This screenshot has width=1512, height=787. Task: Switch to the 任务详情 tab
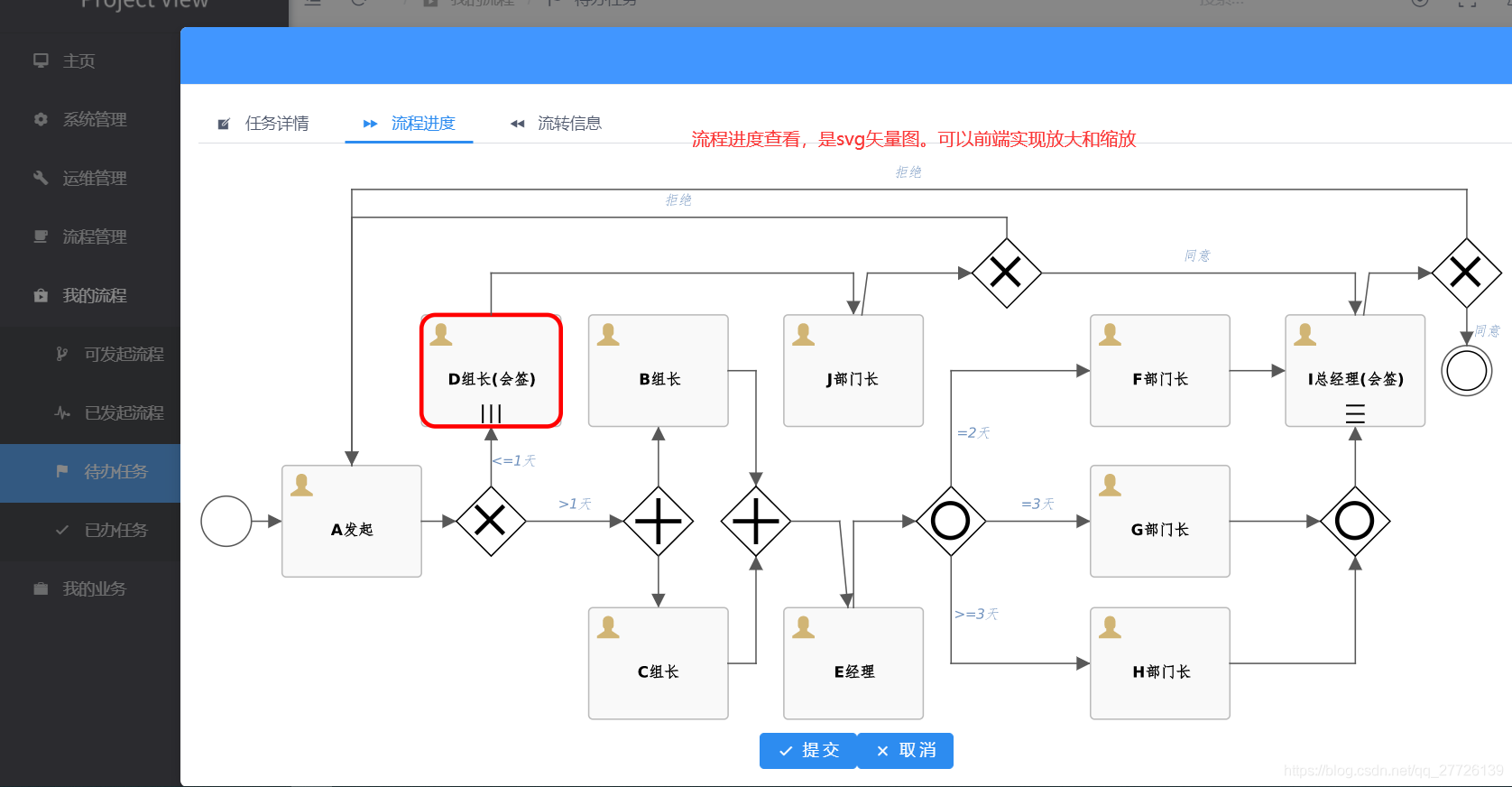point(263,124)
